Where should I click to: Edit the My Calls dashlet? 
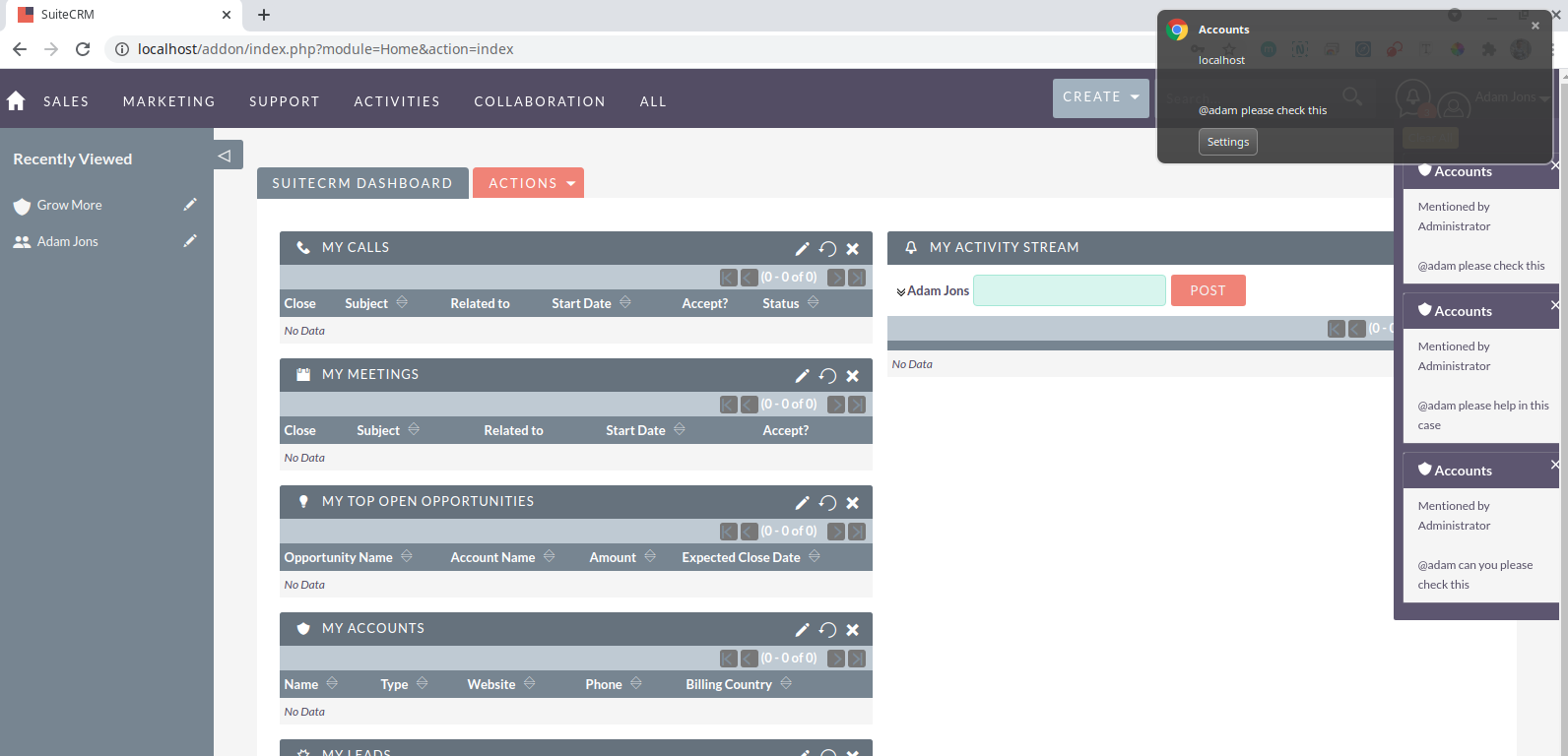click(x=802, y=249)
